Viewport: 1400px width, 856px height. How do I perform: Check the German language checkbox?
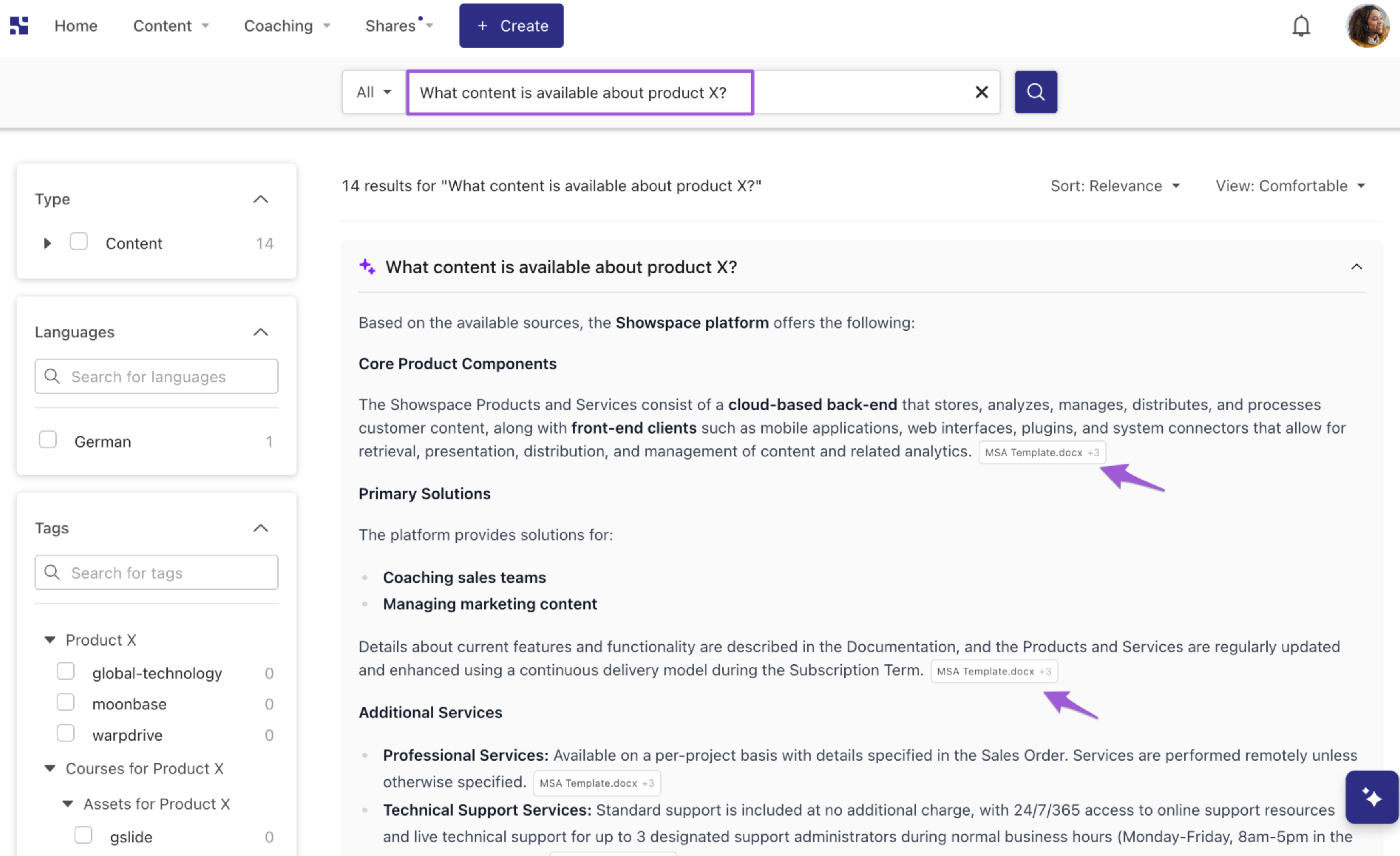[48, 440]
